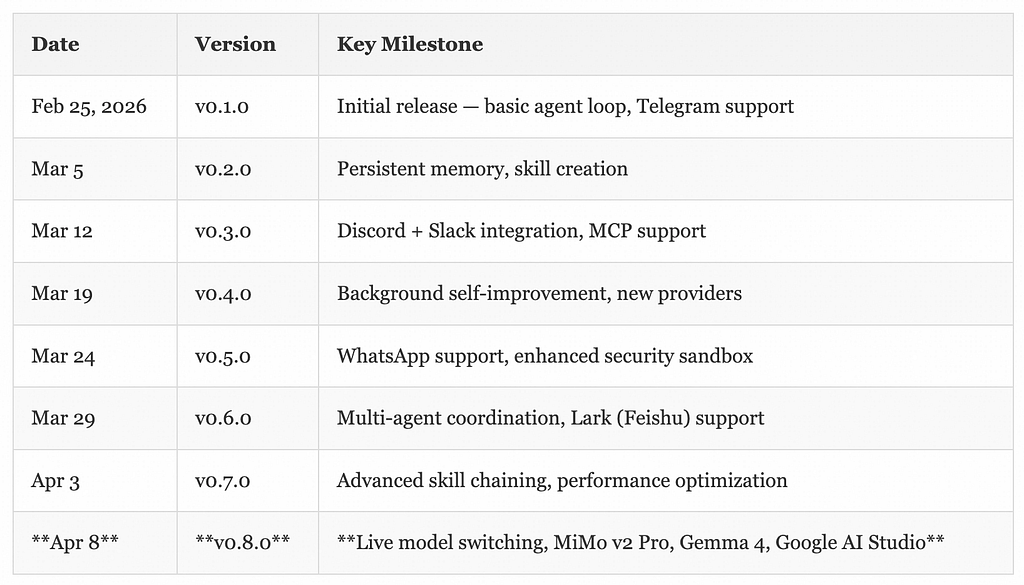This screenshot has width=1024, height=585.
Task: Click Multi-agent coordination milestone text
Action: point(551,419)
